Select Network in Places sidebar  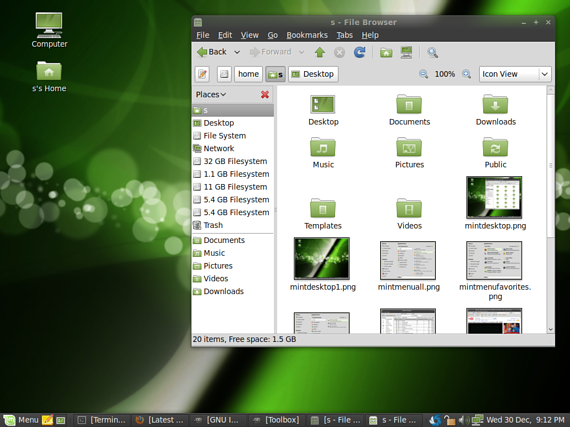tap(233, 148)
